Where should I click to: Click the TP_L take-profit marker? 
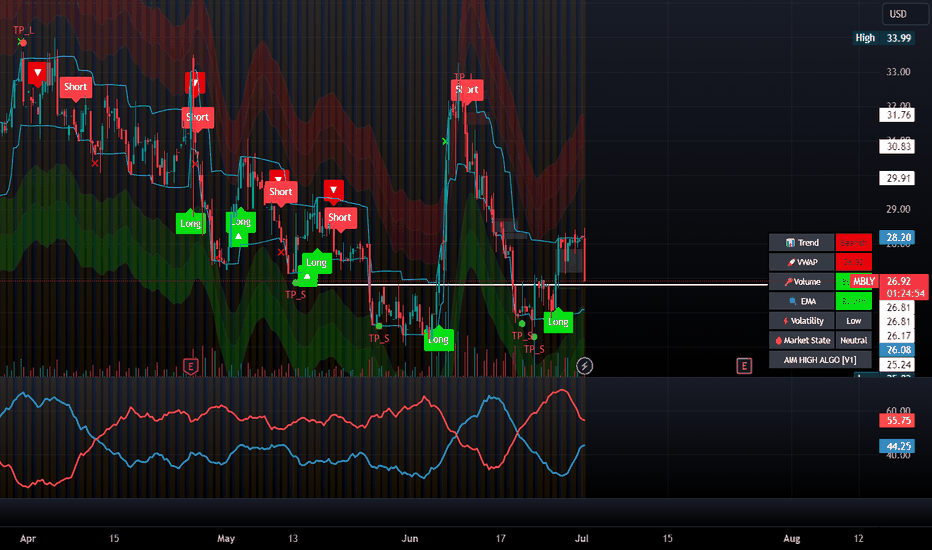coord(23,30)
